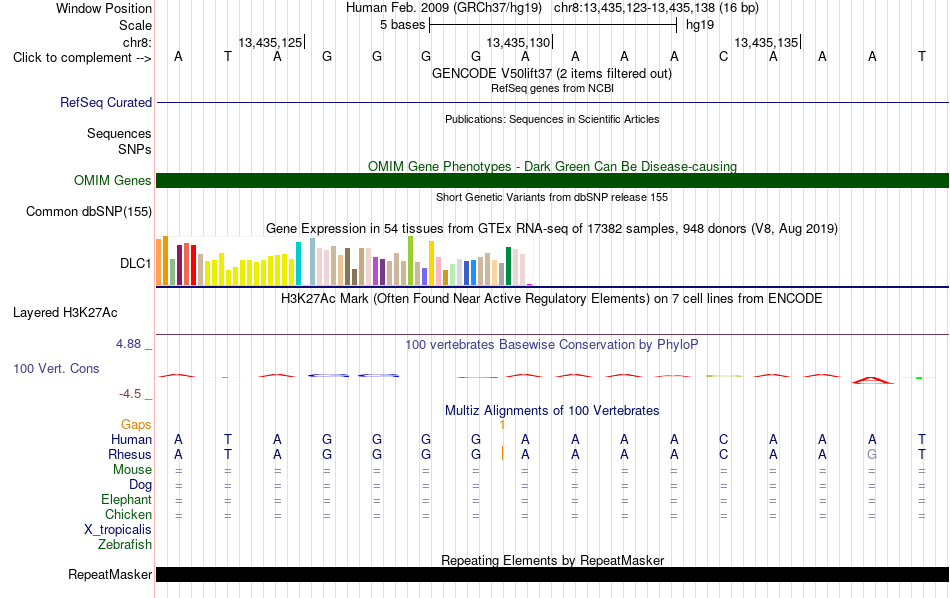Click 'Repeating Elements by RepeatMasker' title

(x=552, y=560)
